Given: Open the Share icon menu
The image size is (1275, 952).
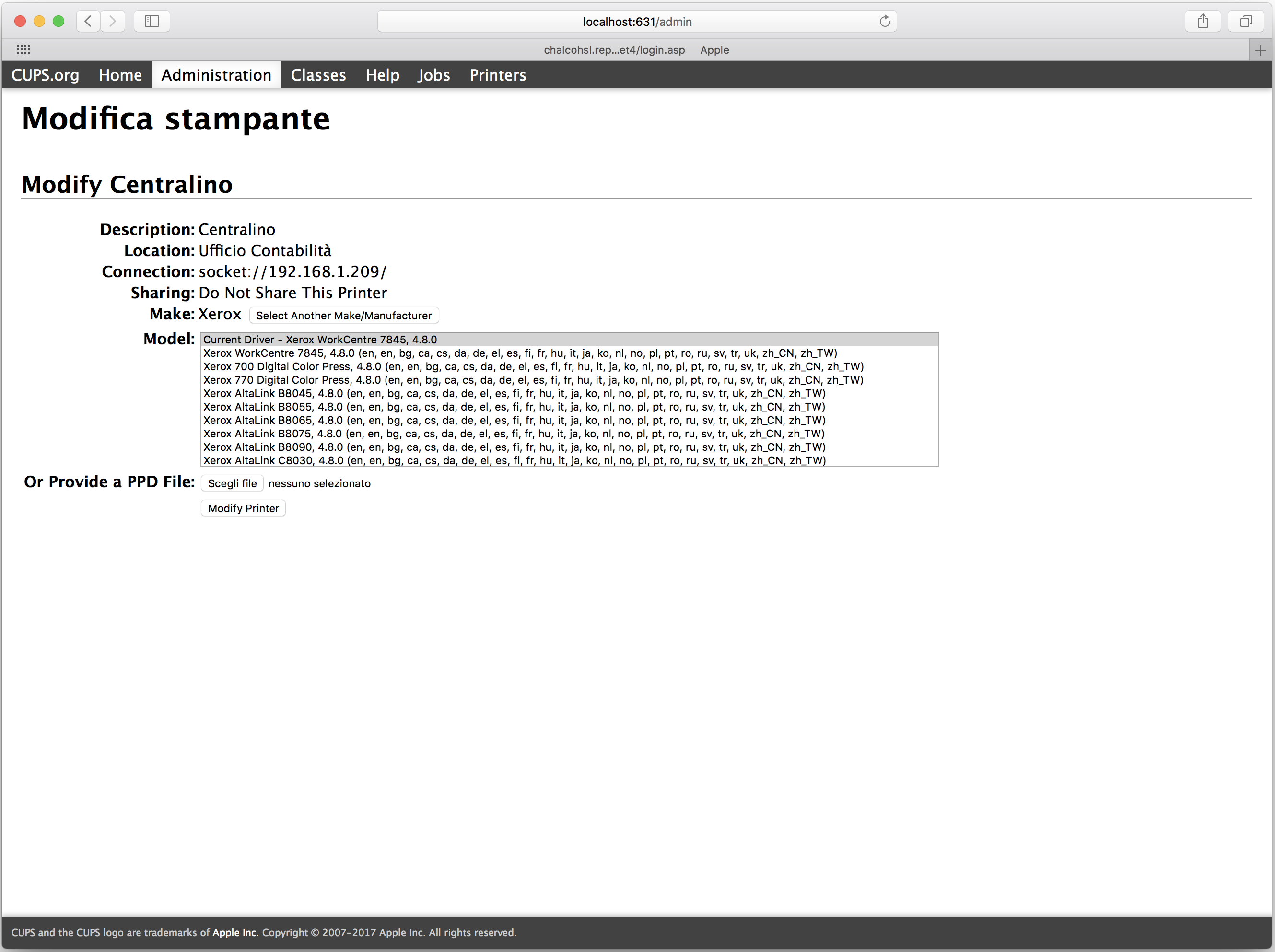Looking at the screenshot, I should point(1203,21).
